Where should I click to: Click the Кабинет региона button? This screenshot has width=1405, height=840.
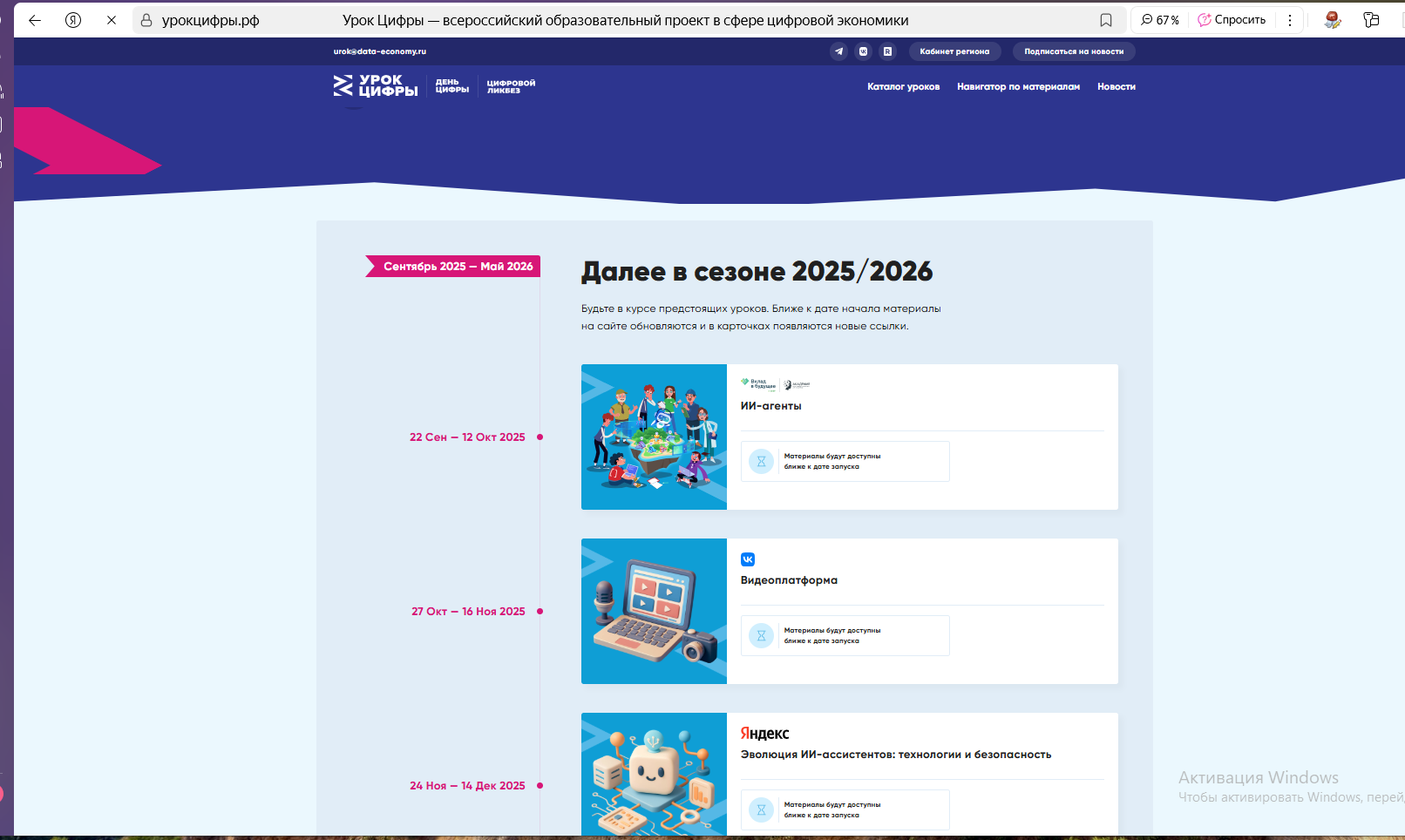click(954, 51)
